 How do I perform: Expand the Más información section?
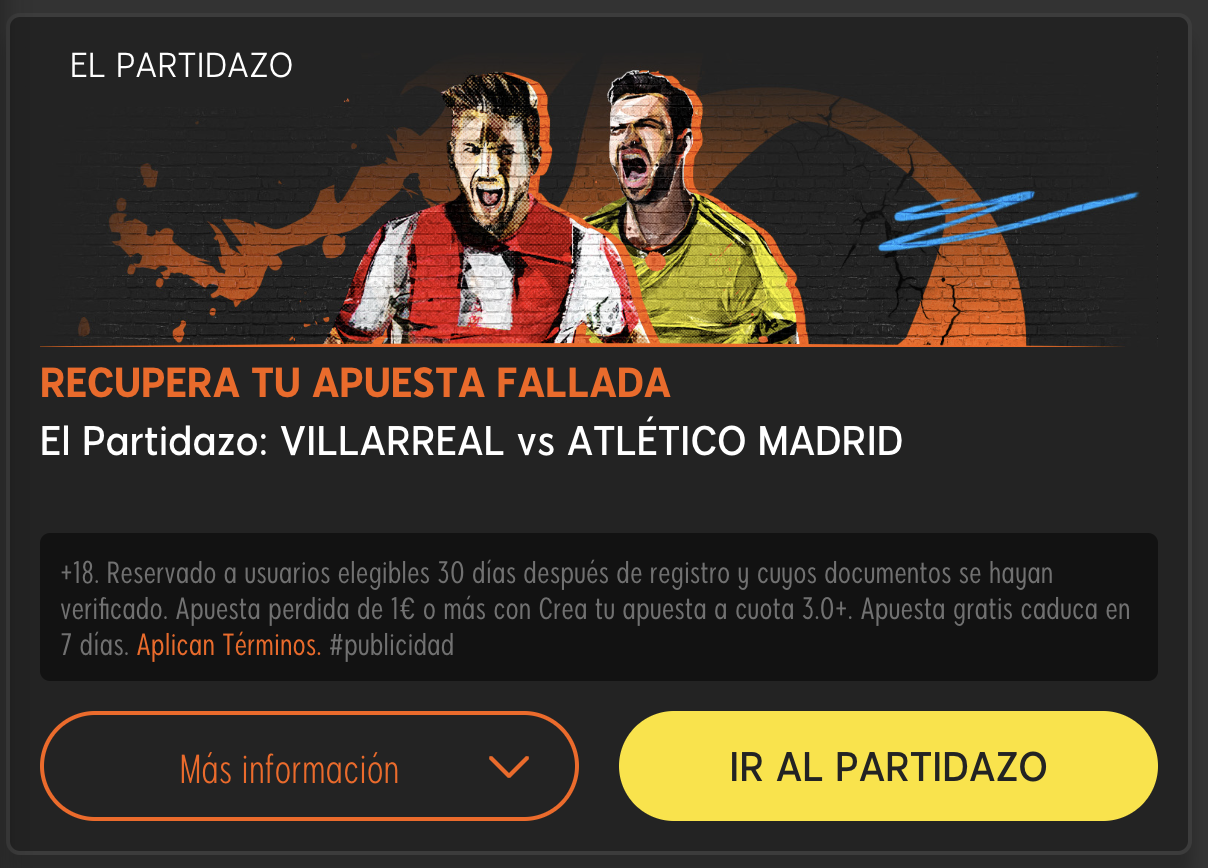[x=309, y=767]
